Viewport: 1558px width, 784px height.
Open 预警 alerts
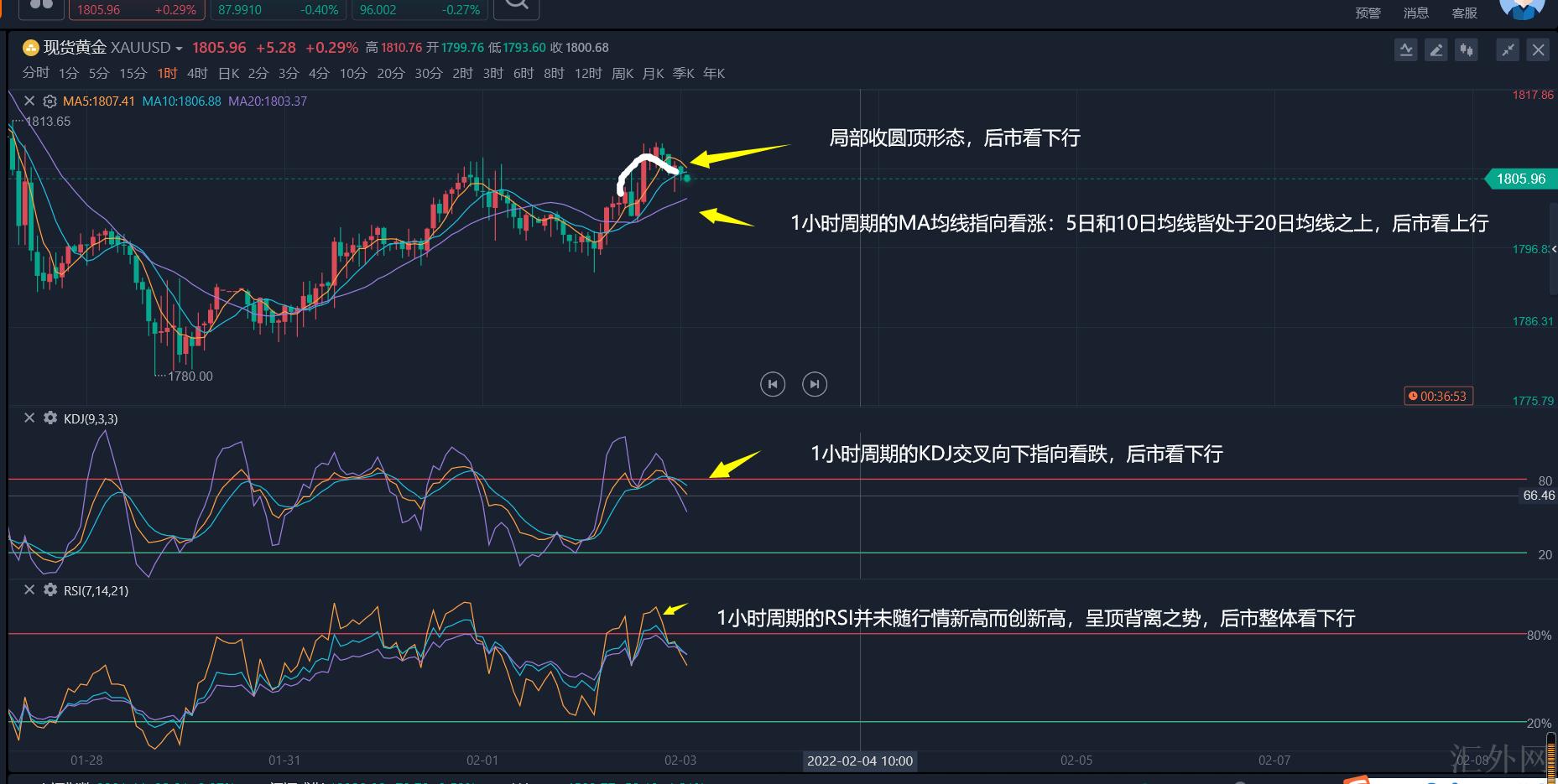click(1368, 13)
